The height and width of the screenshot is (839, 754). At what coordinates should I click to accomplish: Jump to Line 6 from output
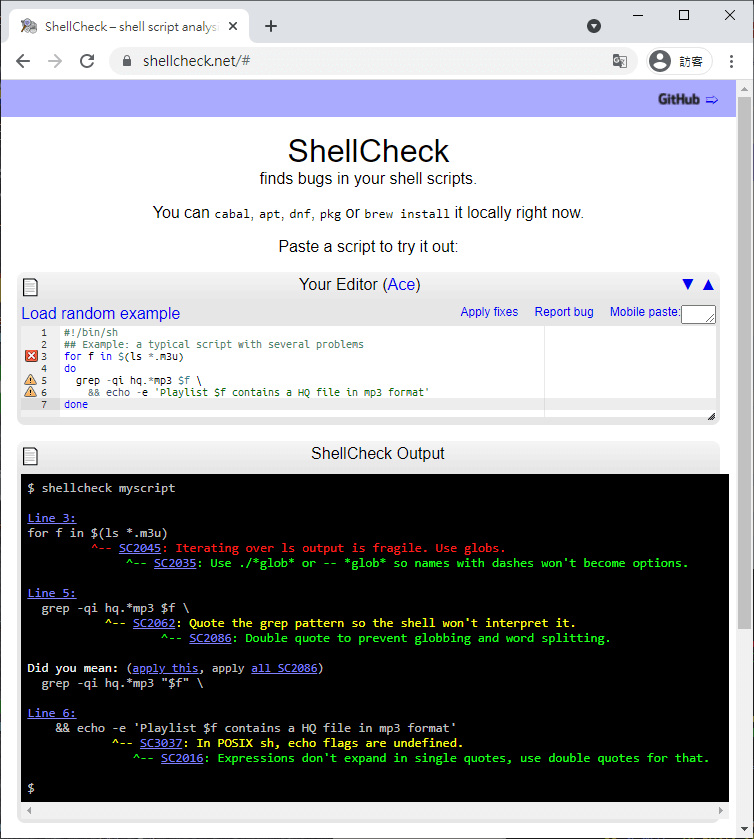52,713
